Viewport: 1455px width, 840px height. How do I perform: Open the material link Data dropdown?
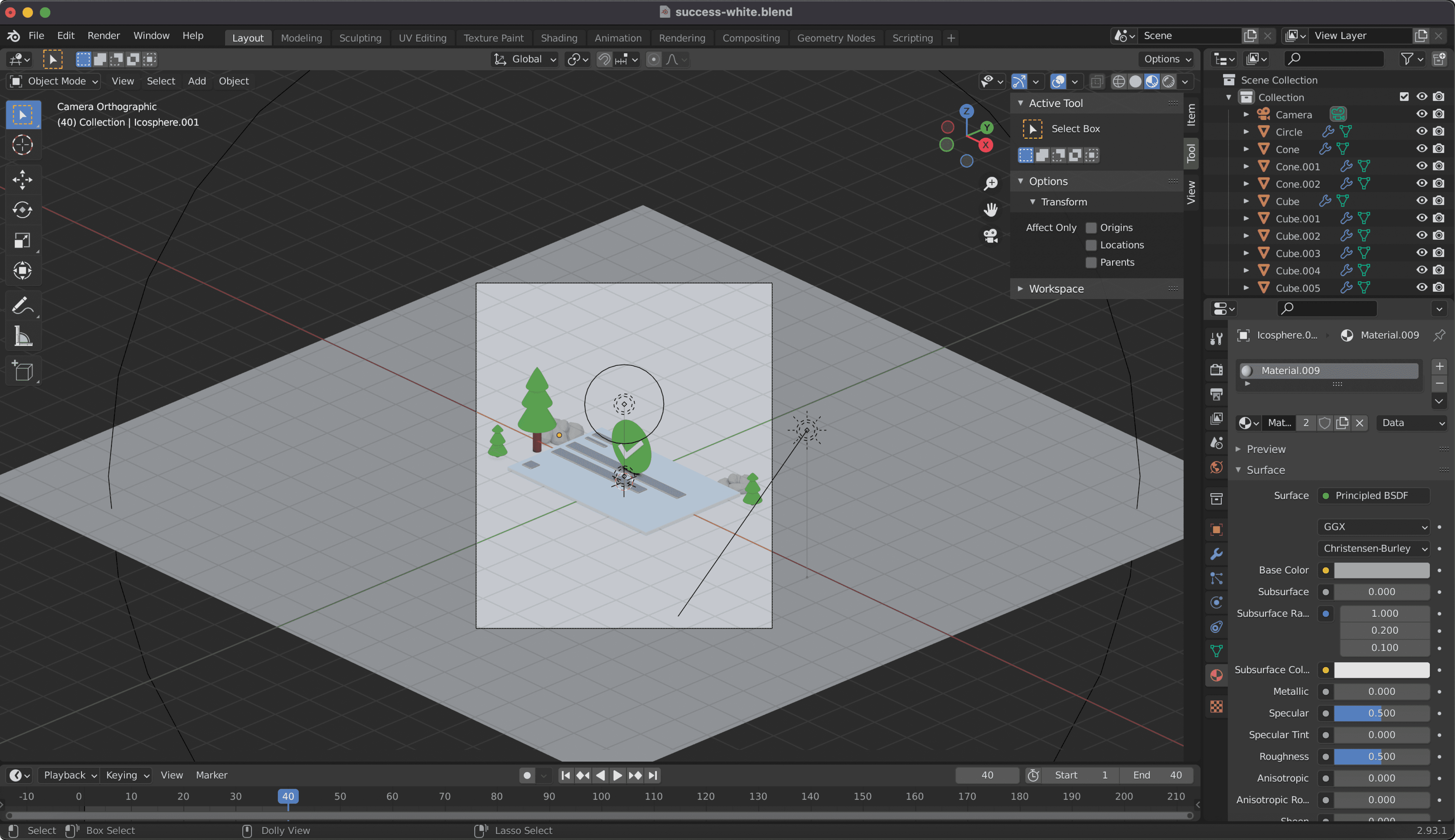coord(1412,423)
